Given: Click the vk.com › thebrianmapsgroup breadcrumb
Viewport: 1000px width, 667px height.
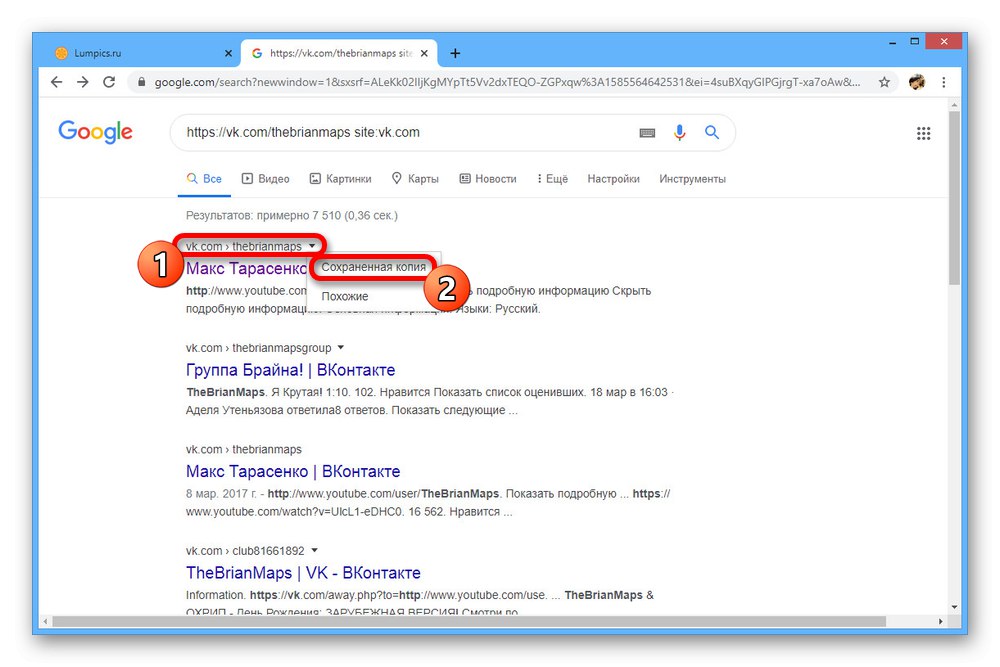Looking at the screenshot, I should coord(259,348).
